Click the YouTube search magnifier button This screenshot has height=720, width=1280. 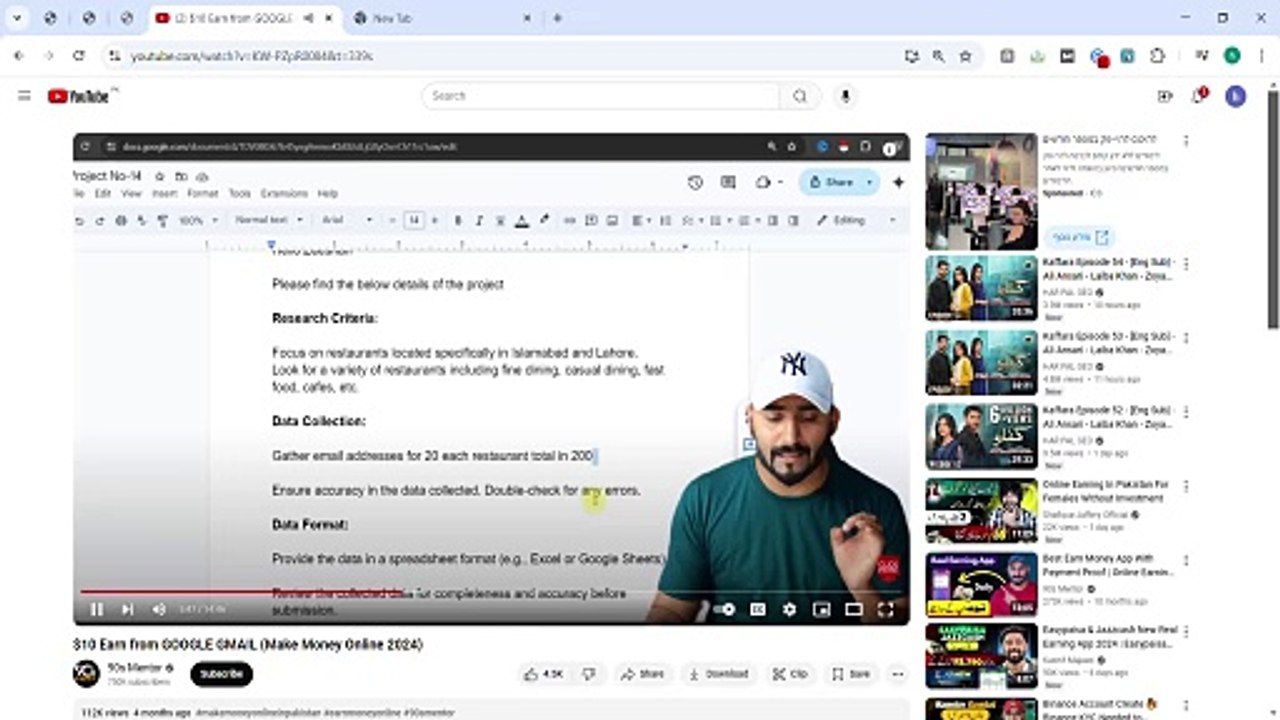(x=800, y=96)
